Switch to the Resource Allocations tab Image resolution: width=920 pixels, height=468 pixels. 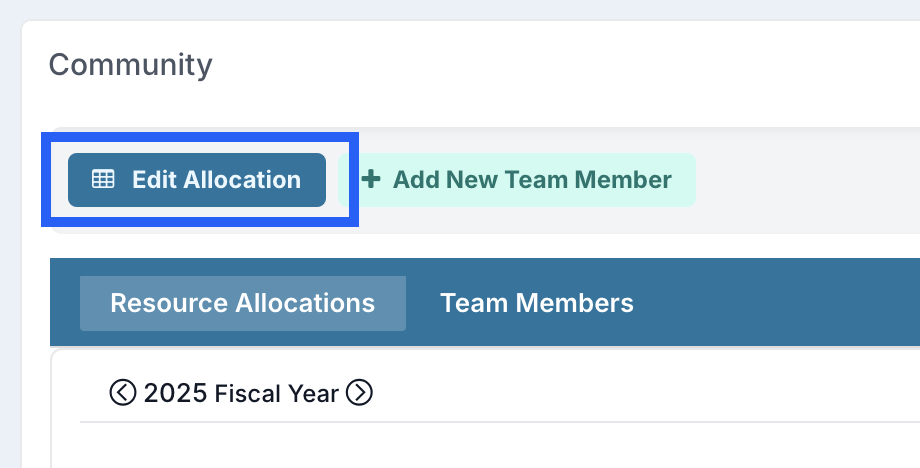(x=243, y=303)
